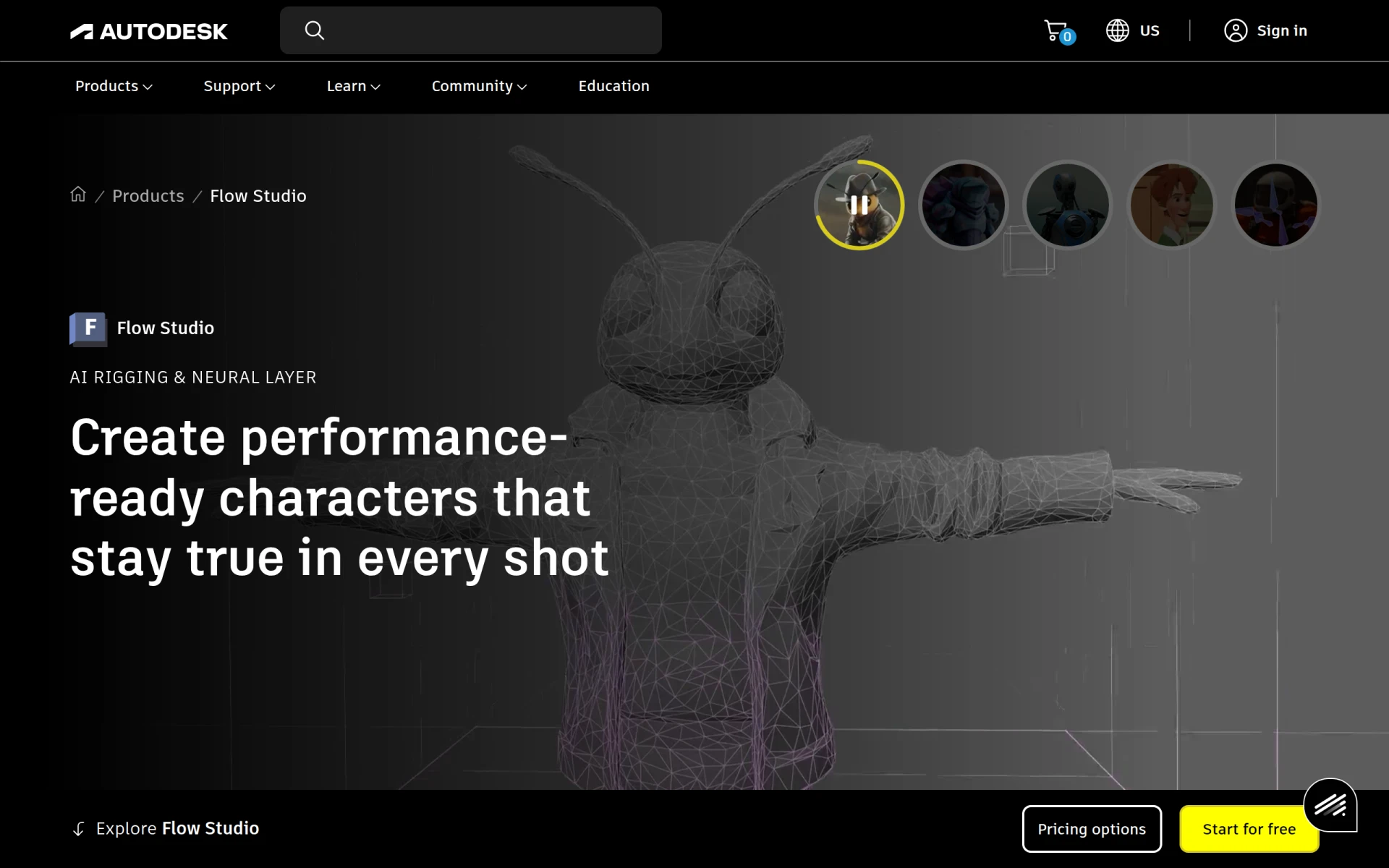Click the Sign in user icon
The height and width of the screenshot is (868, 1389).
coord(1236,30)
